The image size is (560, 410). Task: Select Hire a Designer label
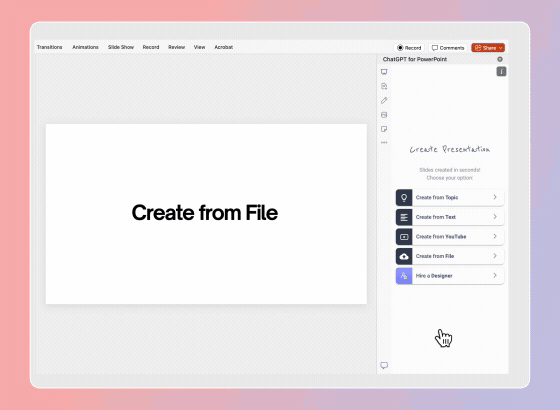434,276
